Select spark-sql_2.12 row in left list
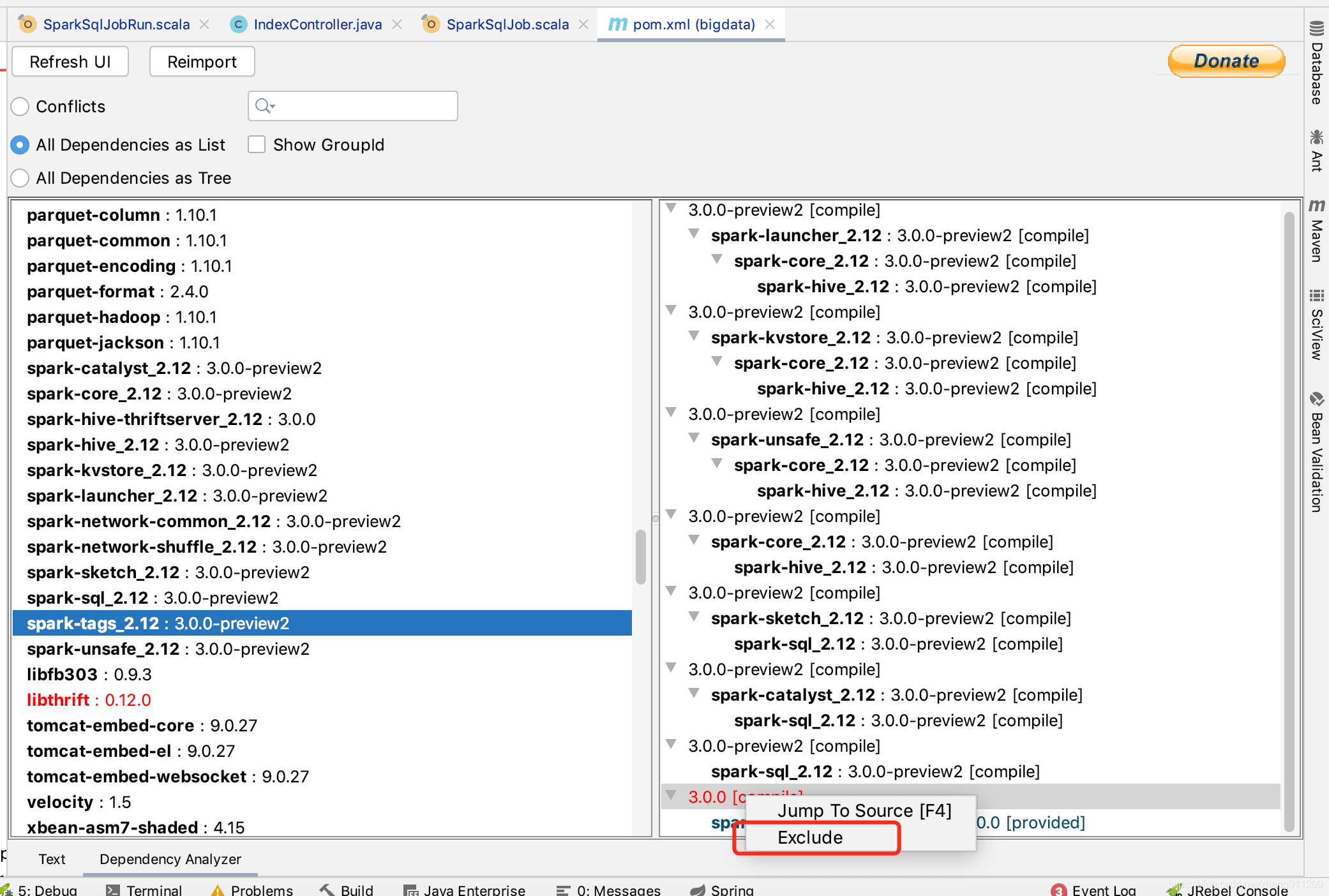1329x896 pixels. 322,598
